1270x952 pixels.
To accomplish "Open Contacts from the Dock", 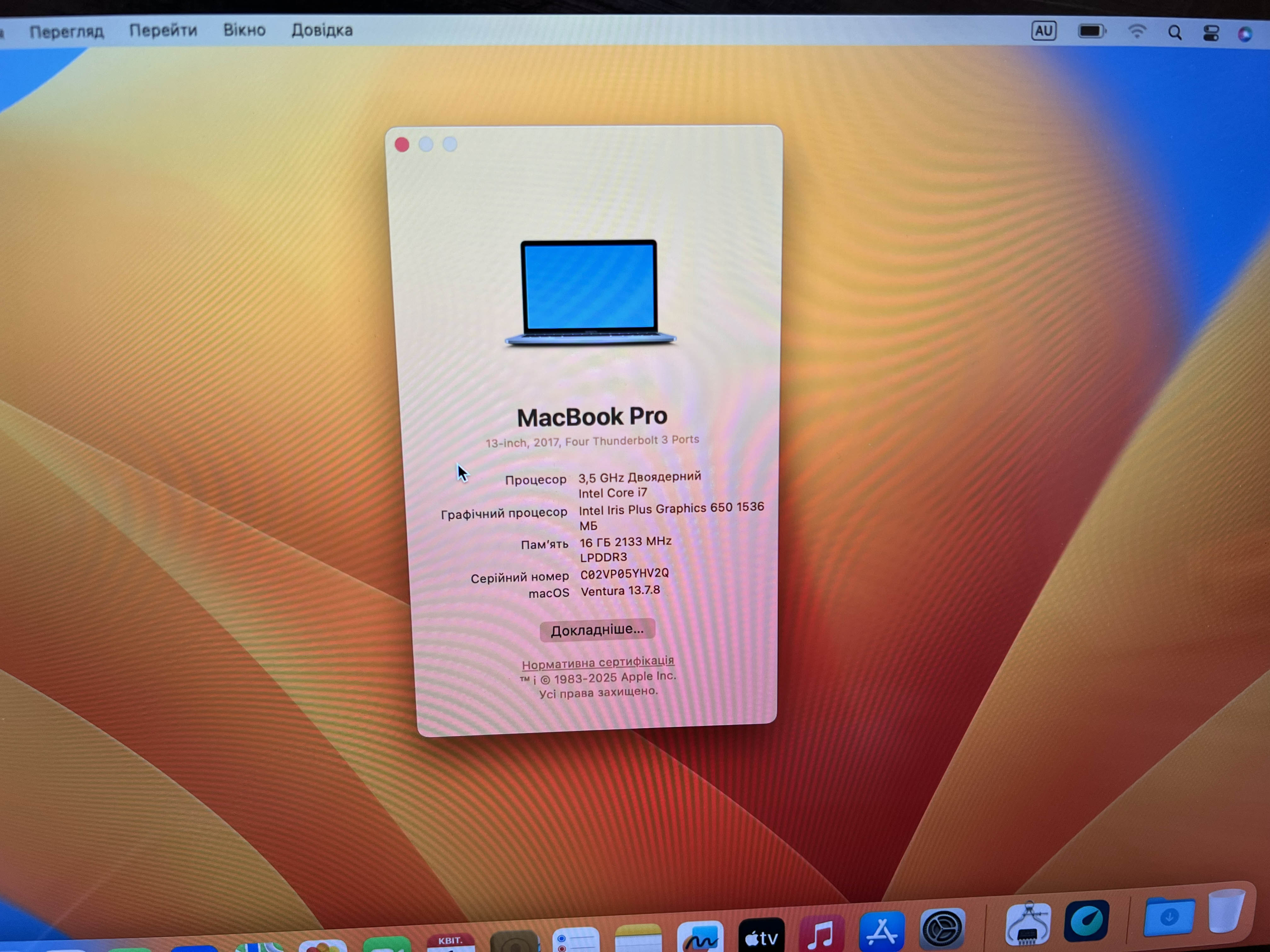I will click(514, 941).
